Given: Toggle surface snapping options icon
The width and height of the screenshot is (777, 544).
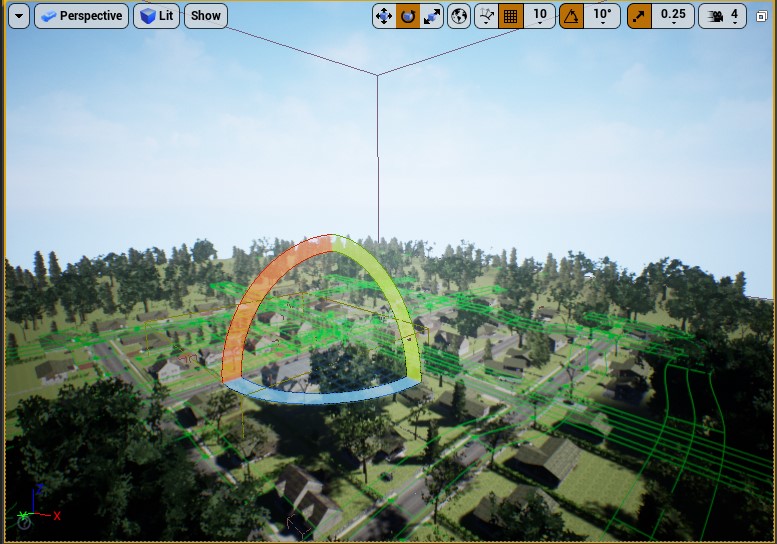Looking at the screenshot, I should tap(486, 16).
